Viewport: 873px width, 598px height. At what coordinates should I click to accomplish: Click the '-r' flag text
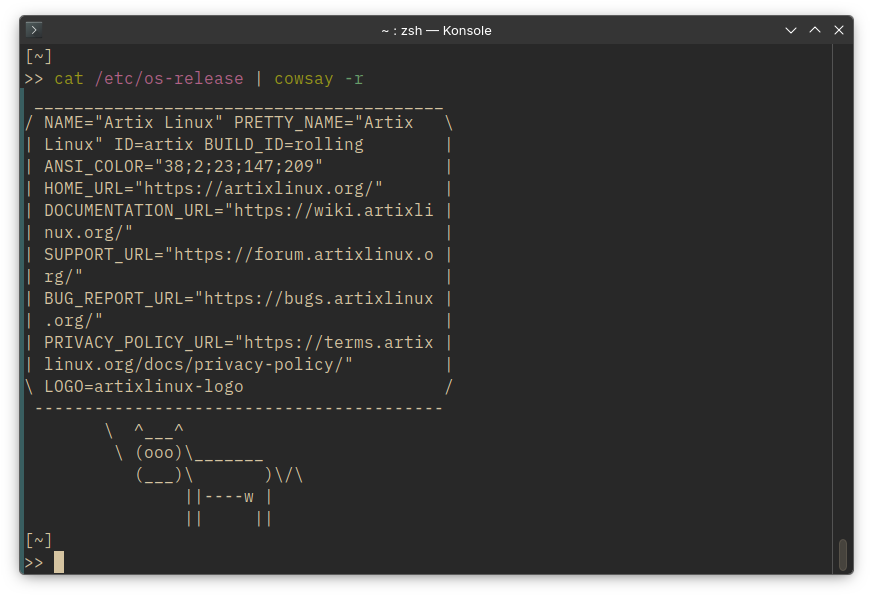tap(354, 79)
